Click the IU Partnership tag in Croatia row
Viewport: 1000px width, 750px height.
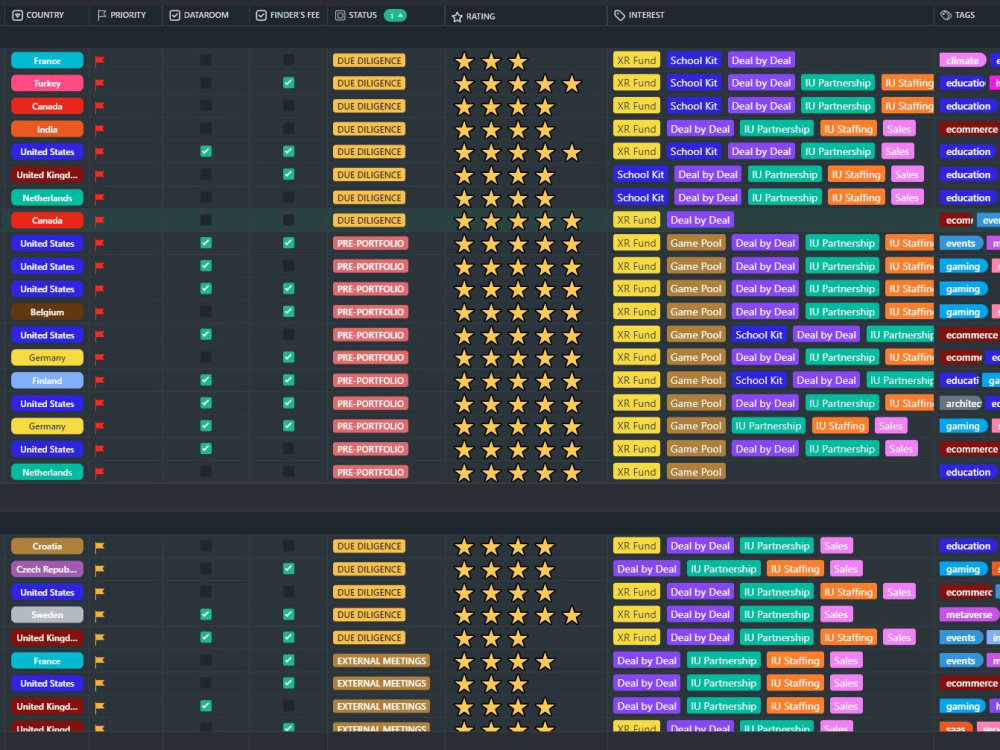[777, 546]
